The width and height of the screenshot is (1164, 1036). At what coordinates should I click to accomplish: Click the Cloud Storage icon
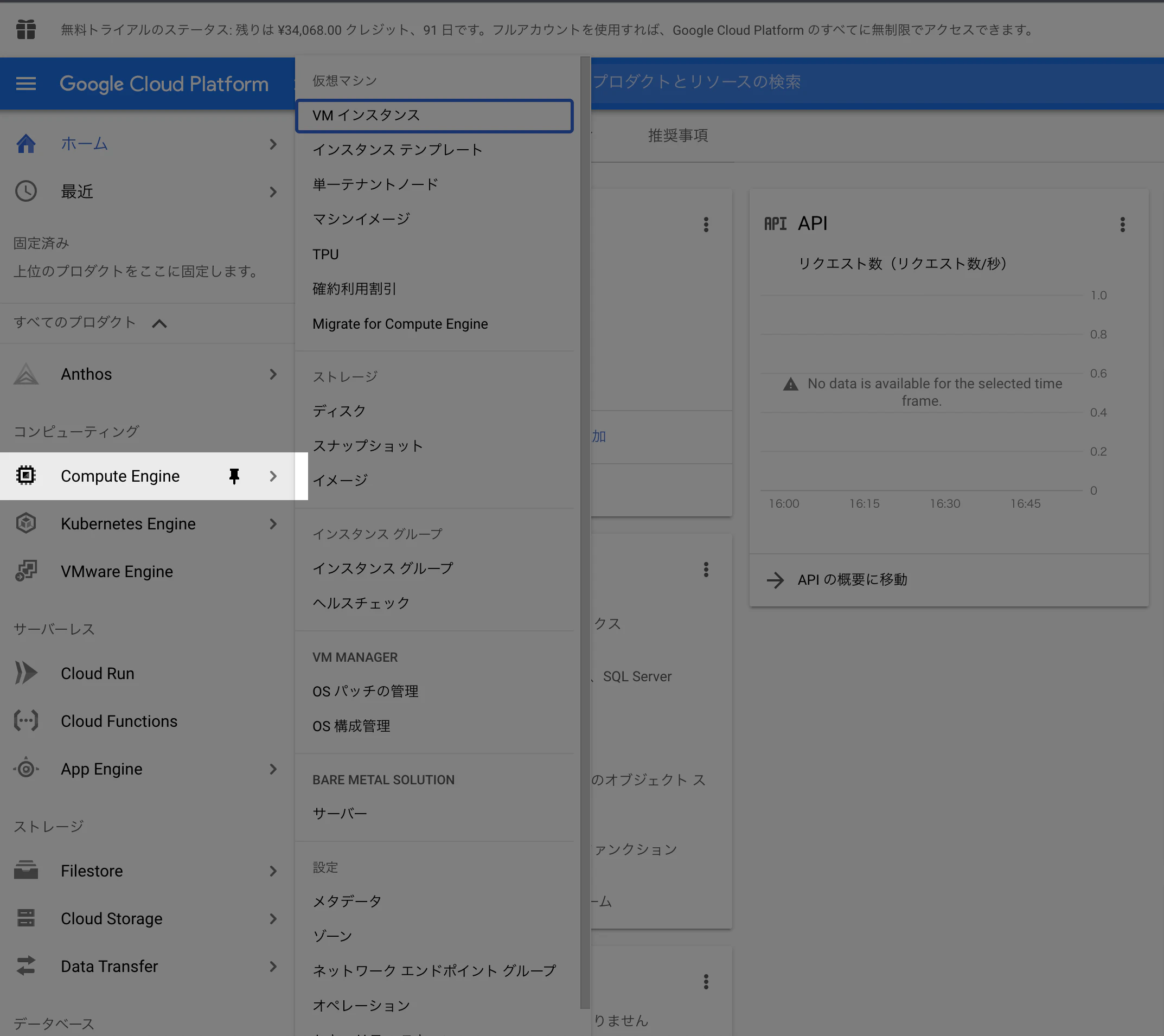tap(25, 918)
